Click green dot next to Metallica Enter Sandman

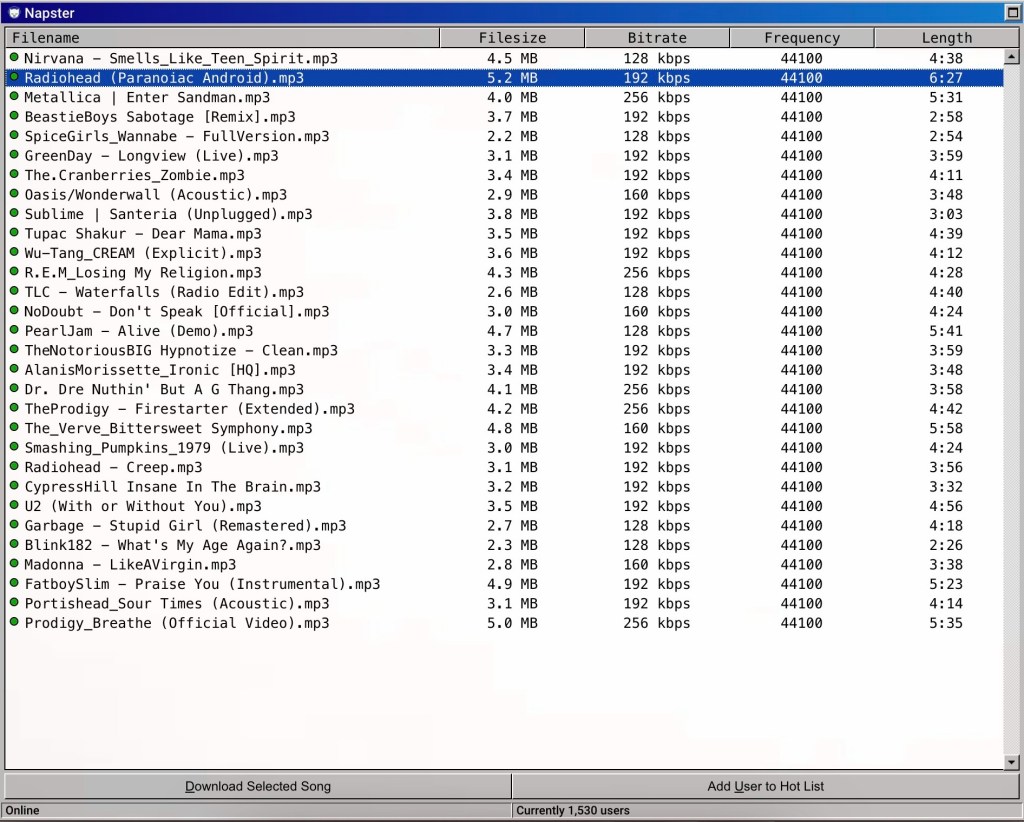[14, 97]
